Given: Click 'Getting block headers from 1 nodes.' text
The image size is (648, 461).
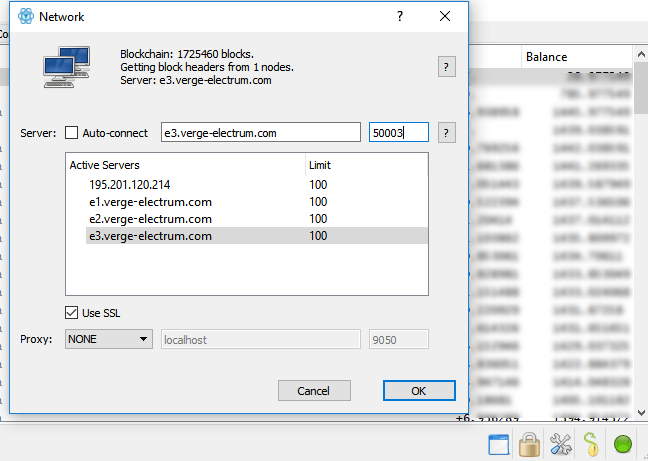Looking at the screenshot, I should [207, 67].
